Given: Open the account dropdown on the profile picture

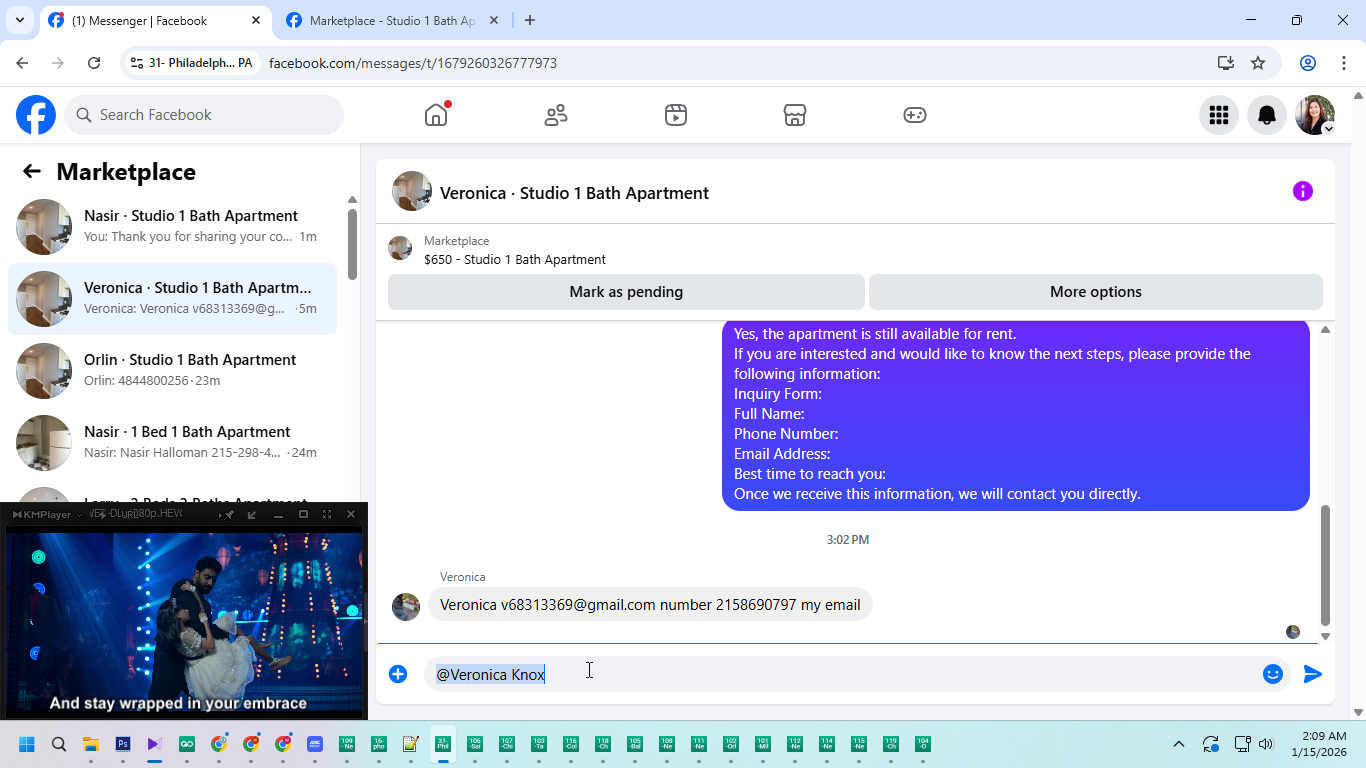Looking at the screenshot, I should click(x=1328, y=129).
